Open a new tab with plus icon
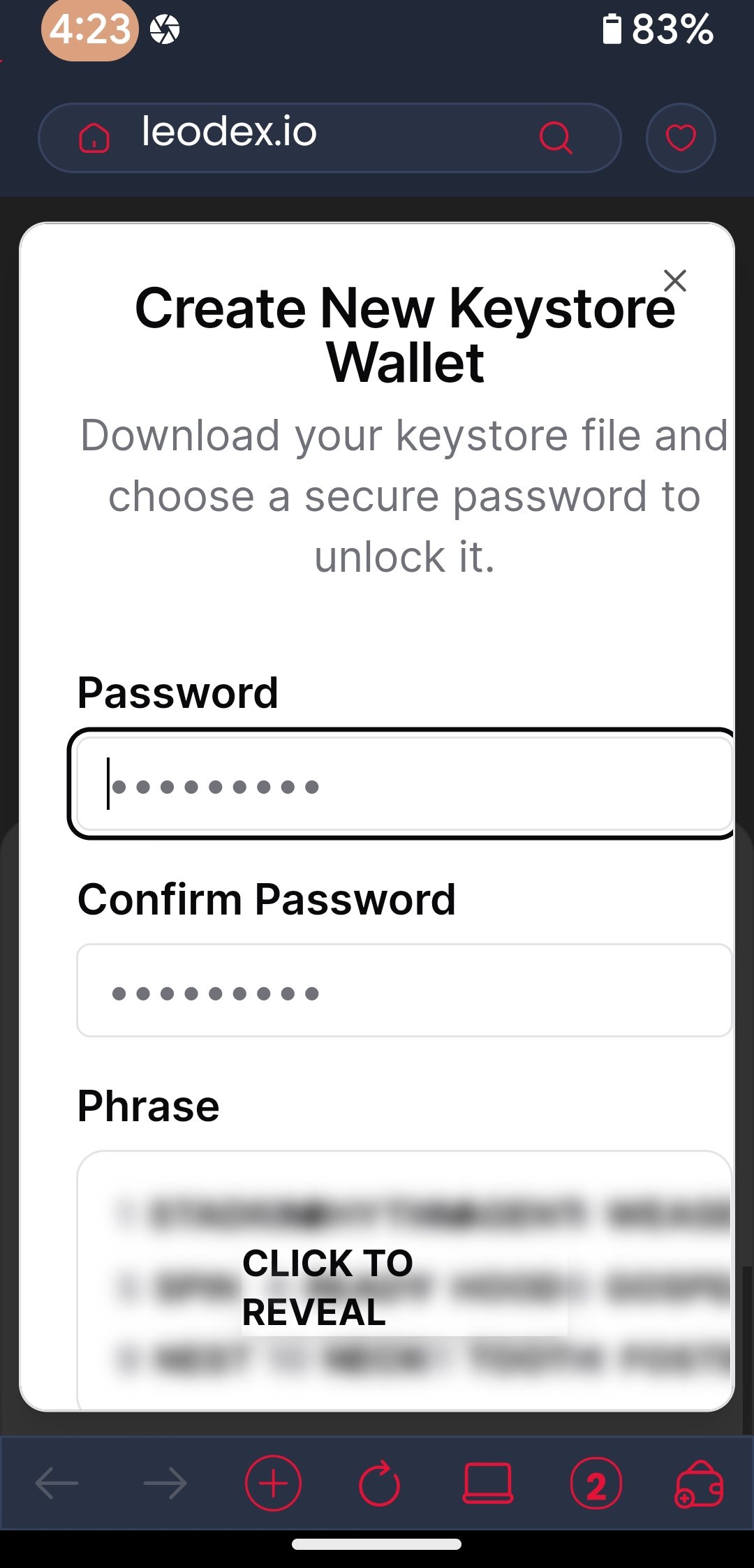The image size is (754, 1568). point(273,1484)
